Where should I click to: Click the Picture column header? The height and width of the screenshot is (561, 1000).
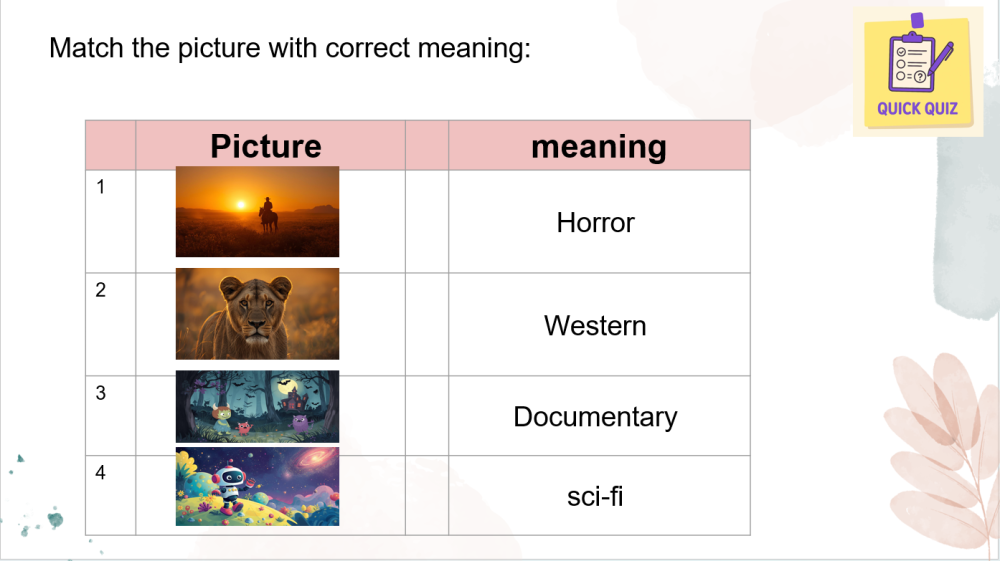point(266,146)
